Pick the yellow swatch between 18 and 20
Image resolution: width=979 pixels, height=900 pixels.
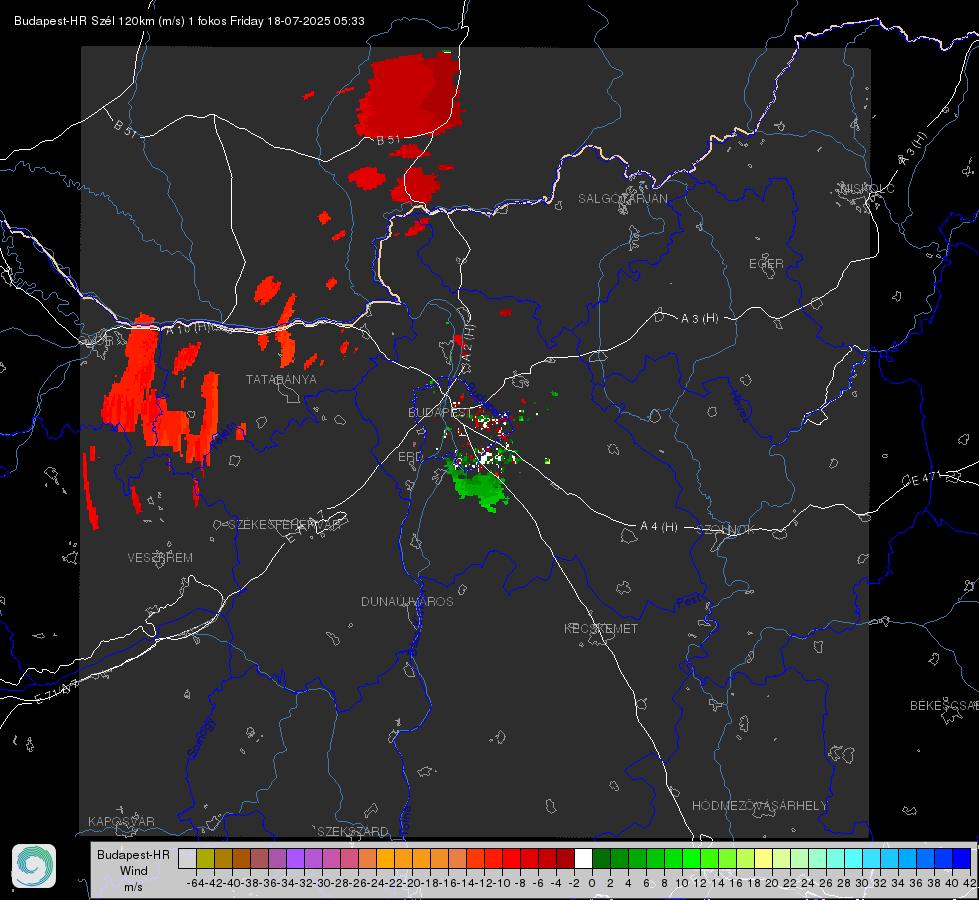coord(763,858)
